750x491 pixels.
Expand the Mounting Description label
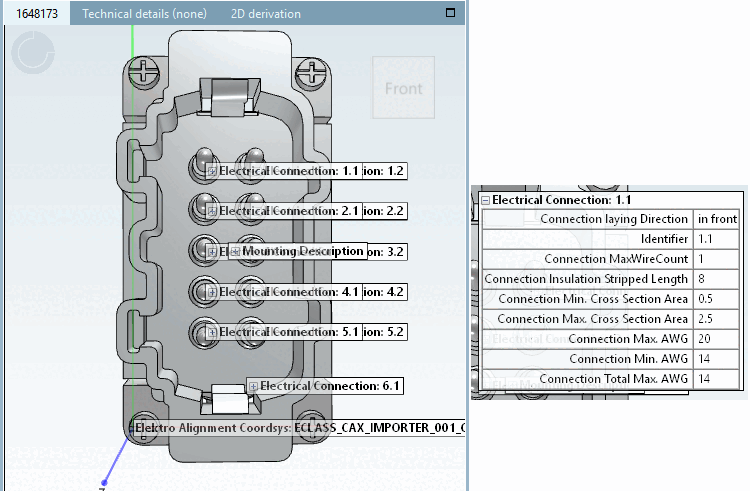point(235,251)
